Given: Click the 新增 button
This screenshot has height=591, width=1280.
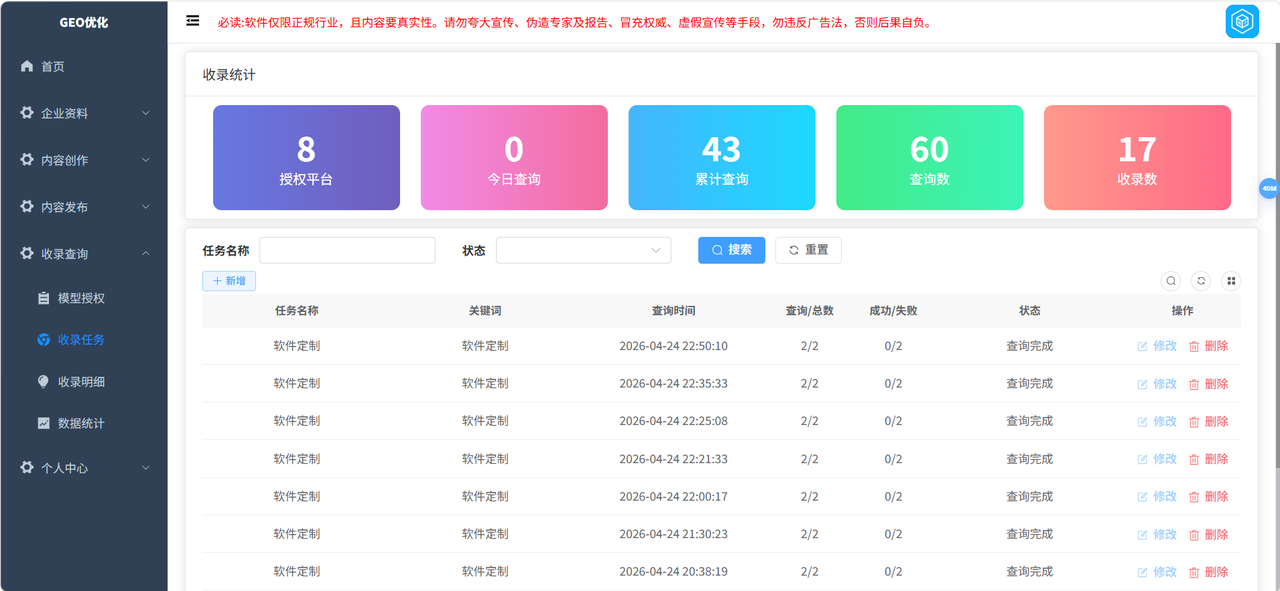Looking at the screenshot, I should pyautogui.click(x=229, y=281).
